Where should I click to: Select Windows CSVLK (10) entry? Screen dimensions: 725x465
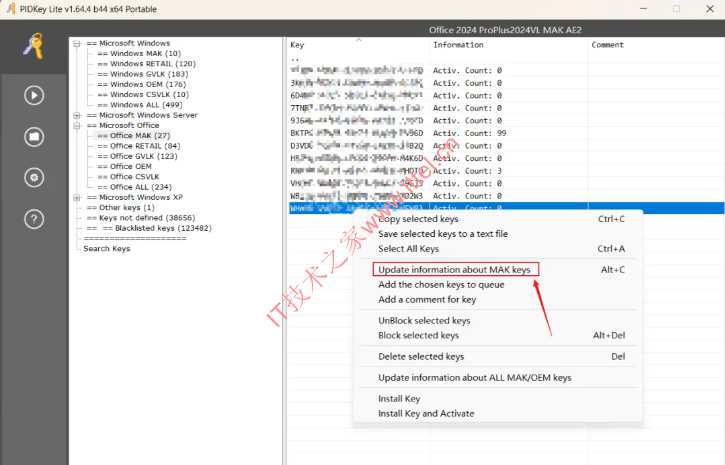143,94
